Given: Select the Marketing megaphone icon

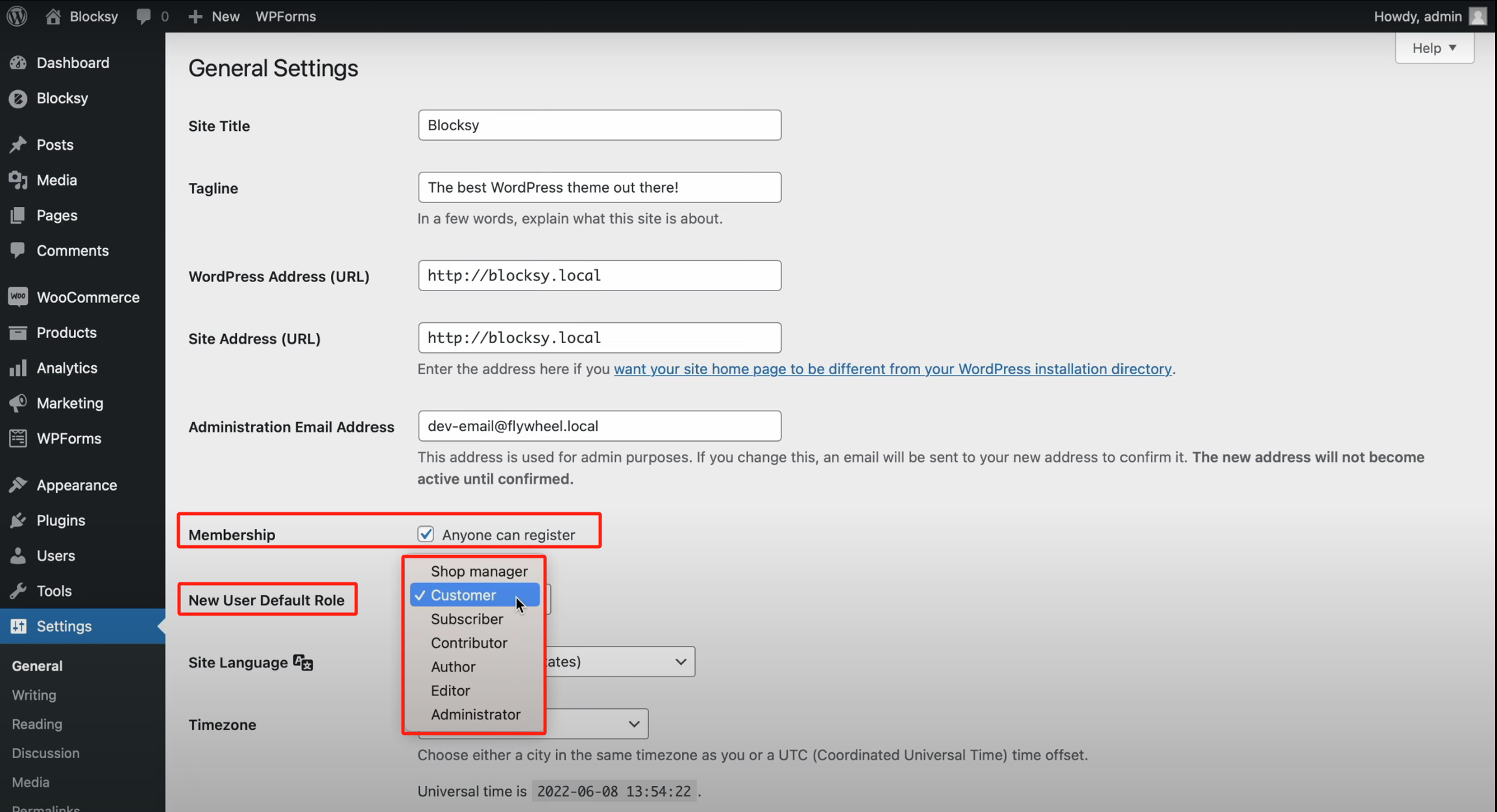Looking at the screenshot, I should [19, 403].
